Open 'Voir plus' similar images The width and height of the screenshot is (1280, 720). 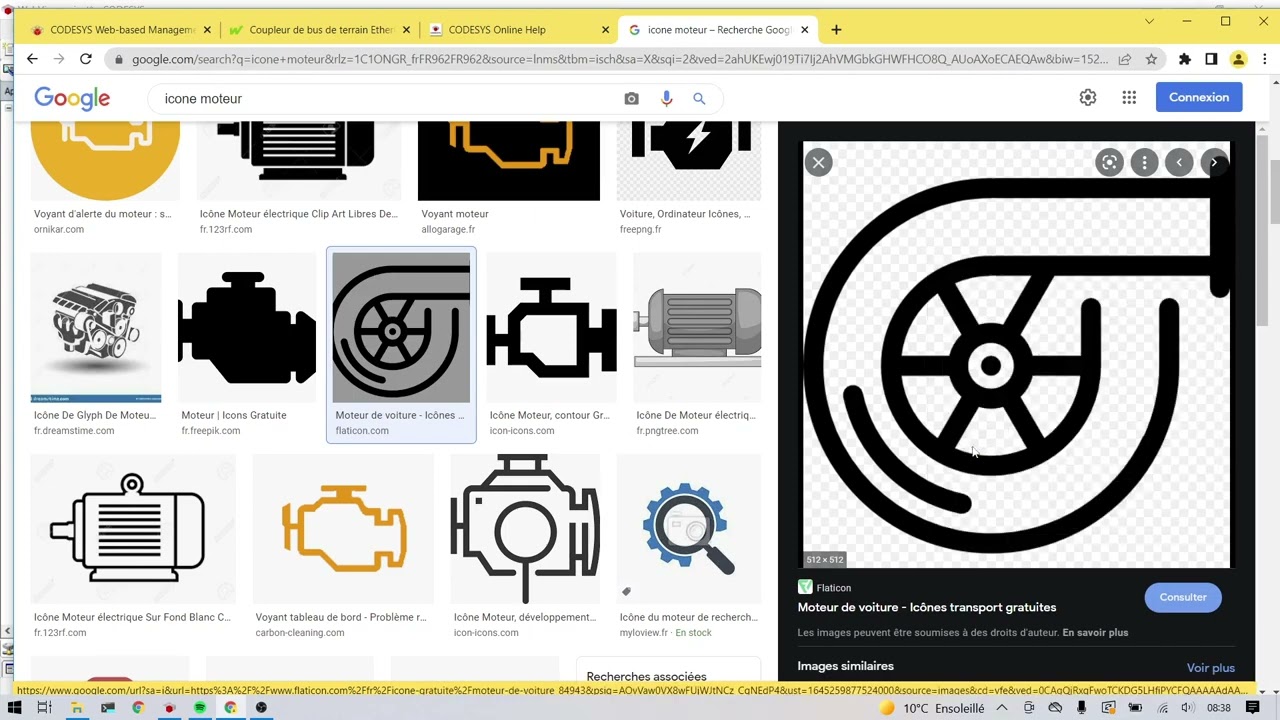(1211, 668)
